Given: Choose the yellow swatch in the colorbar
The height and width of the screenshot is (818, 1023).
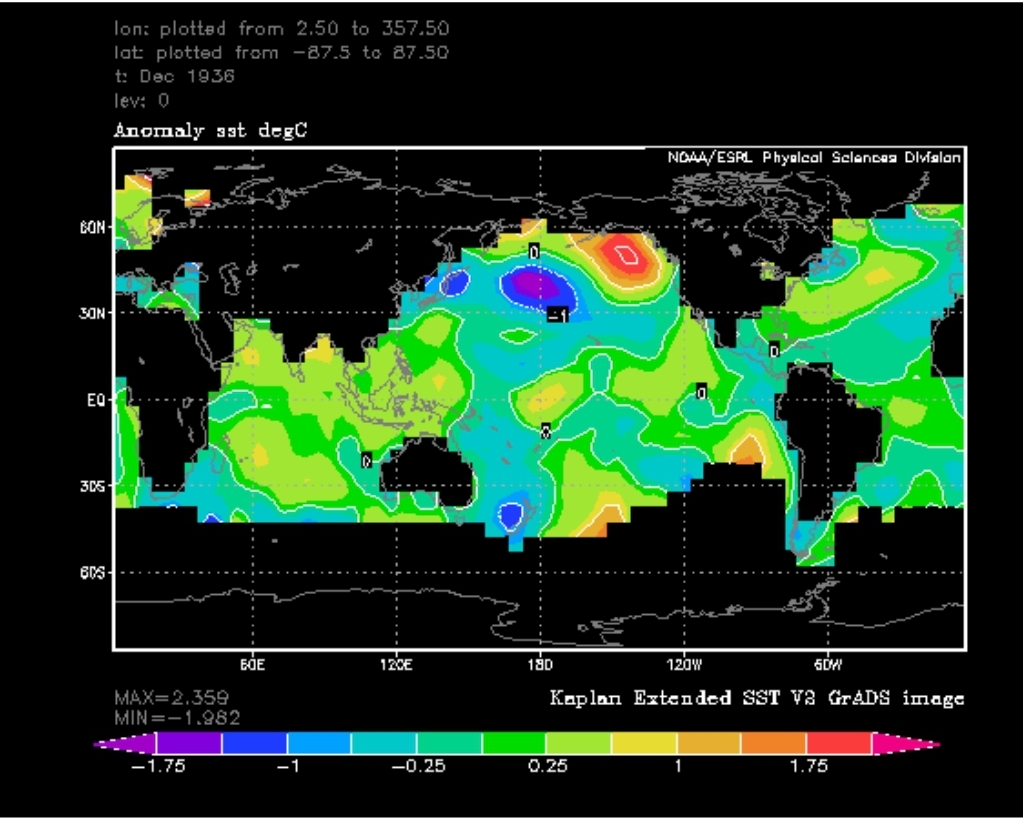Looking at the screenshot, I should click(643, 744).
